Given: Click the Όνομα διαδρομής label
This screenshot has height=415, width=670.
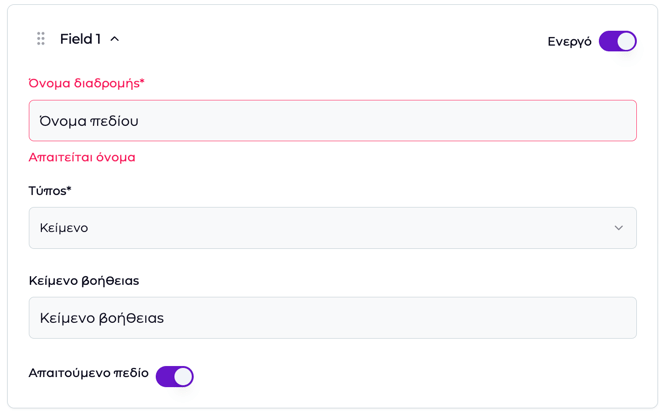Looking at the screenshot, I should coord(84,83).
